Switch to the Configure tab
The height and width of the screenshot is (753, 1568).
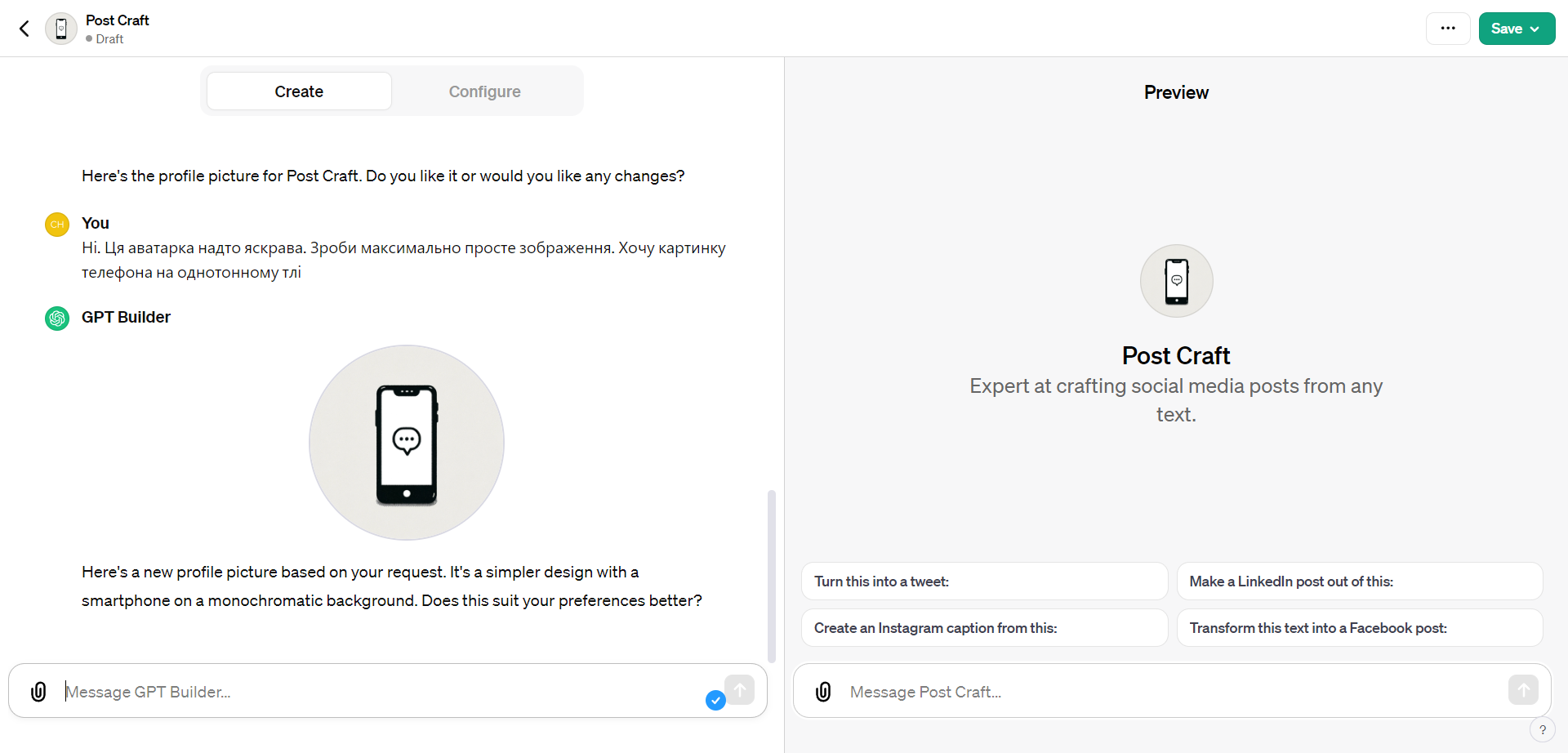click(x=484, y=91)
